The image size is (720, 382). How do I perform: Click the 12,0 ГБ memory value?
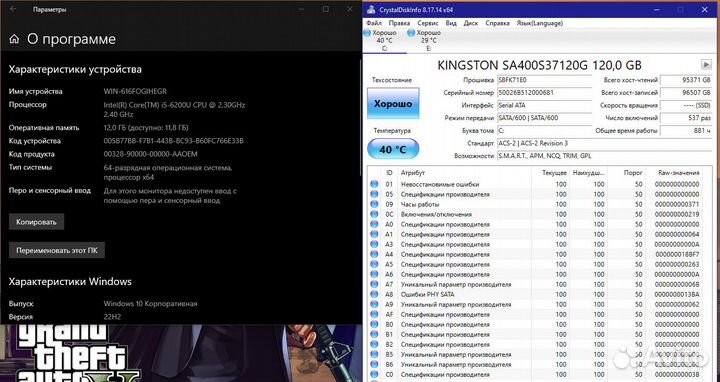tap(146, 128)
